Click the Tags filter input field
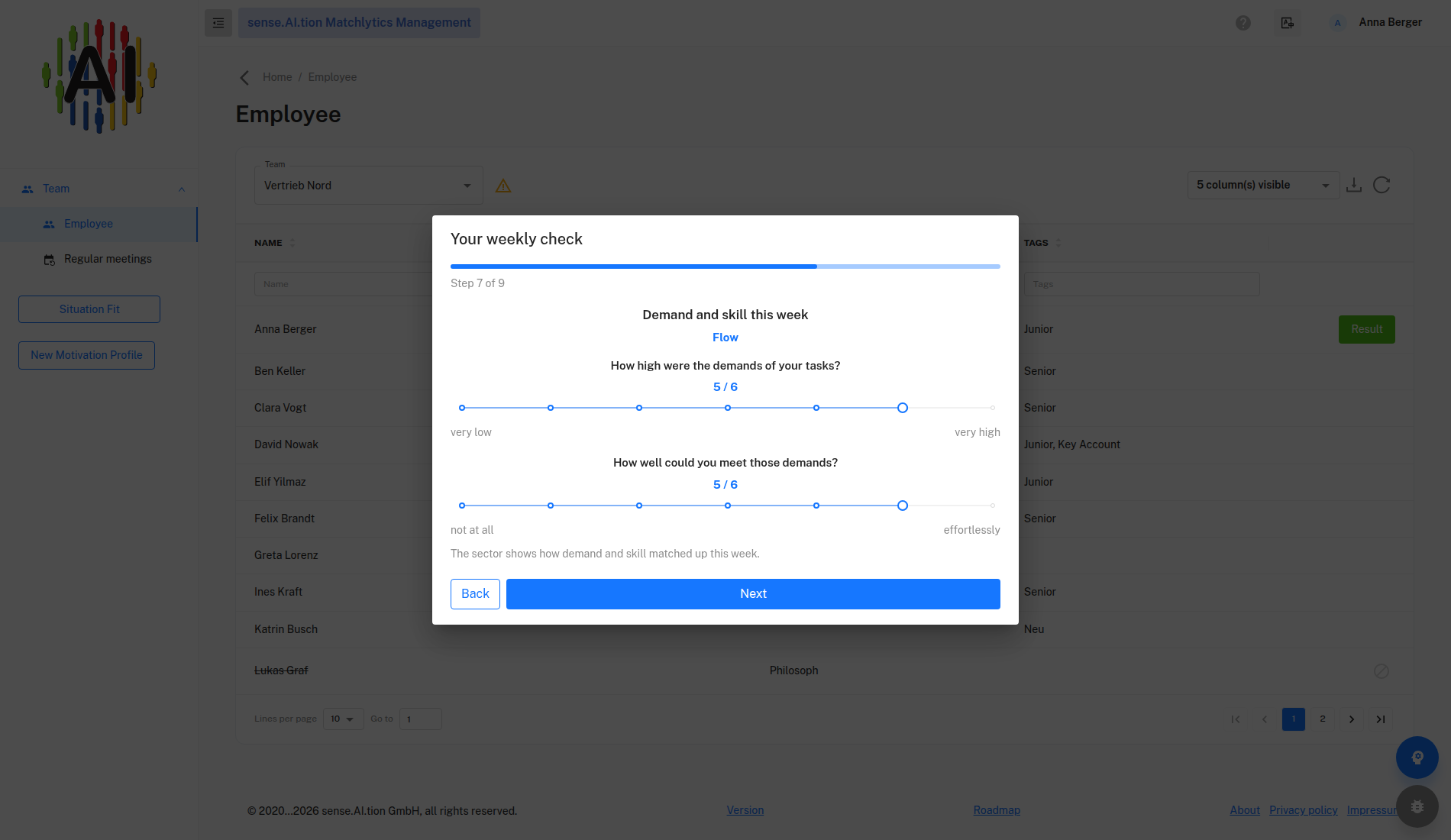The height and width of the screenshot is (840, 1451). point(1142,284)
